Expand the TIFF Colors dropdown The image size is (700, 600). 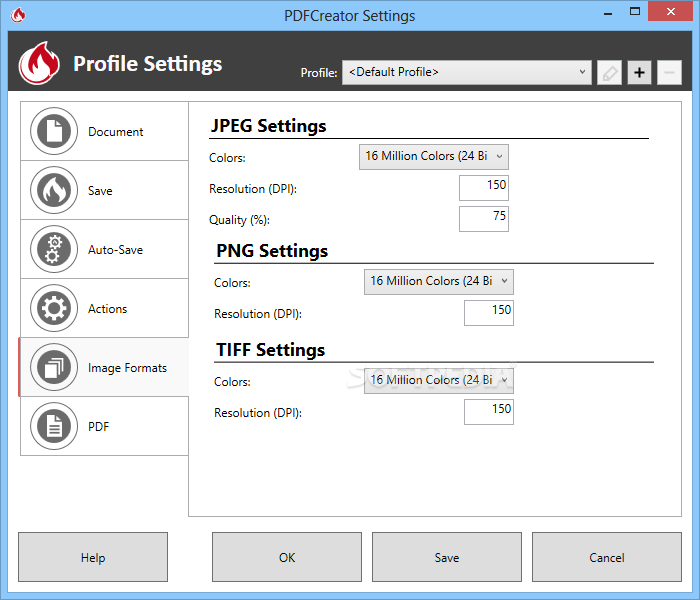click(x=439, y=381)
